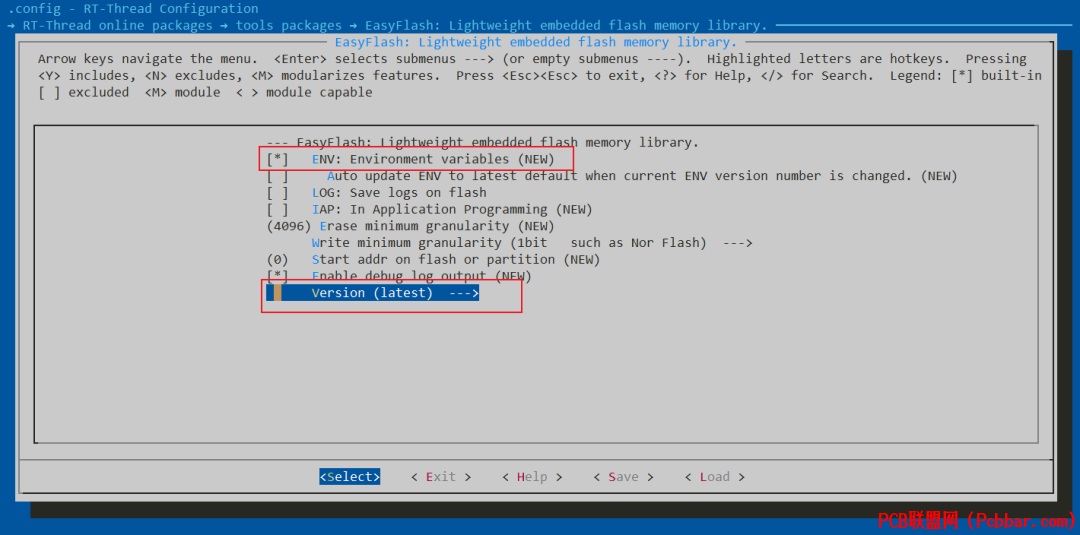Open Write minimum granularity submenu
Image resolution: width=1080 pixels, height=535 pixels.
tap(532, 243)
